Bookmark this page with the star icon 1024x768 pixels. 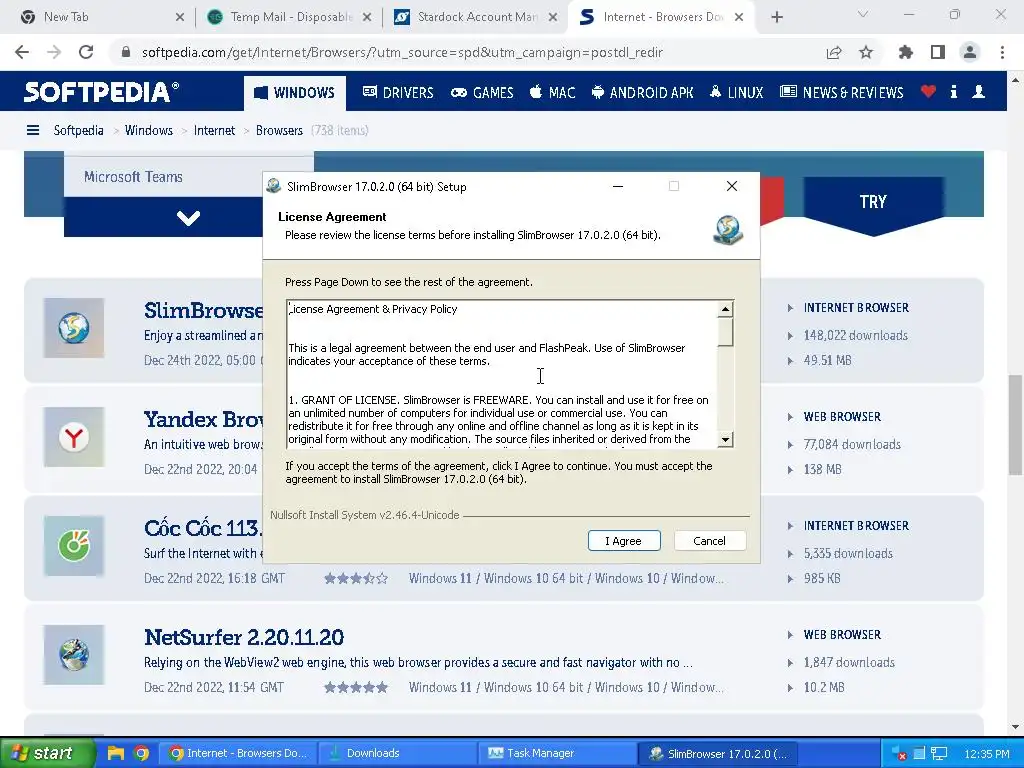[x=866, y=52]
